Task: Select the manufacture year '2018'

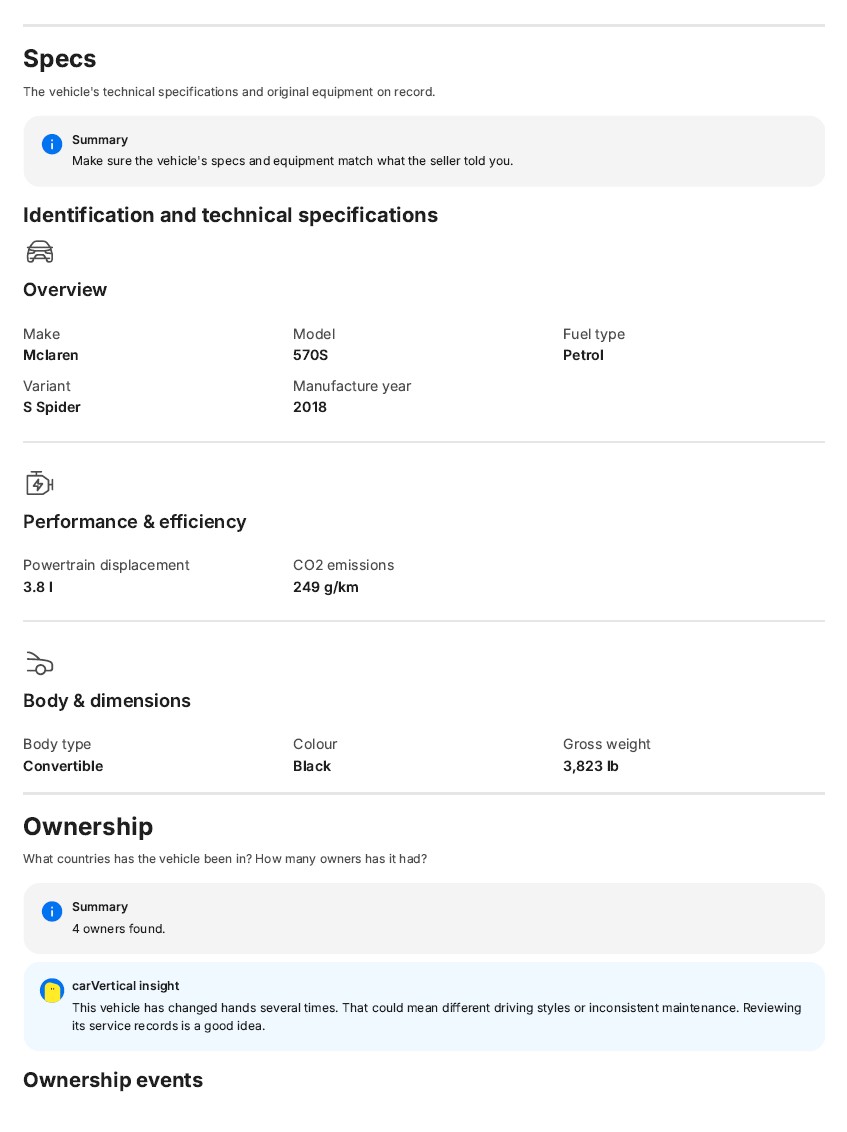Action: [x=310, y=407]
